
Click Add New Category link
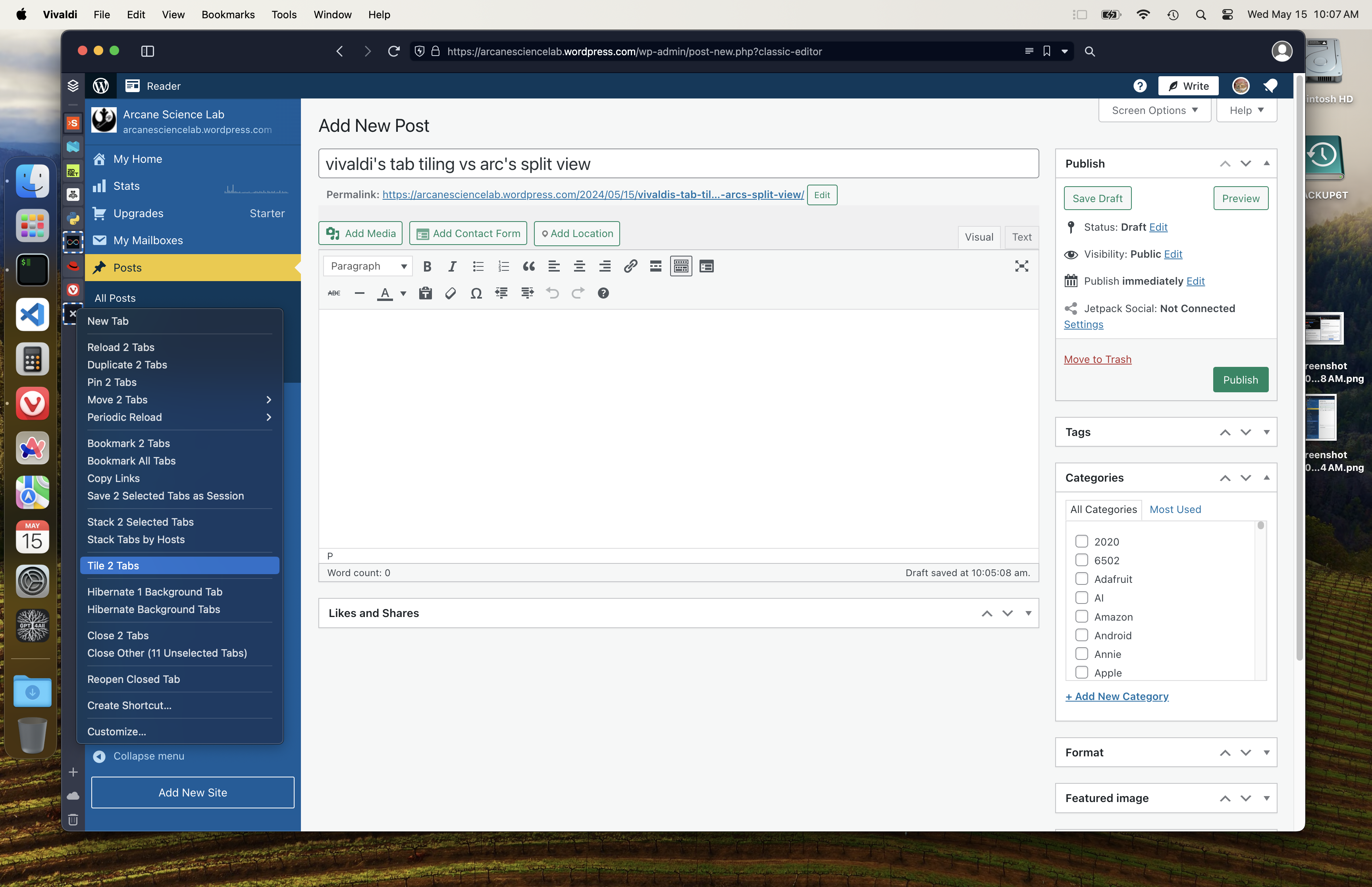click(1117, 696)
